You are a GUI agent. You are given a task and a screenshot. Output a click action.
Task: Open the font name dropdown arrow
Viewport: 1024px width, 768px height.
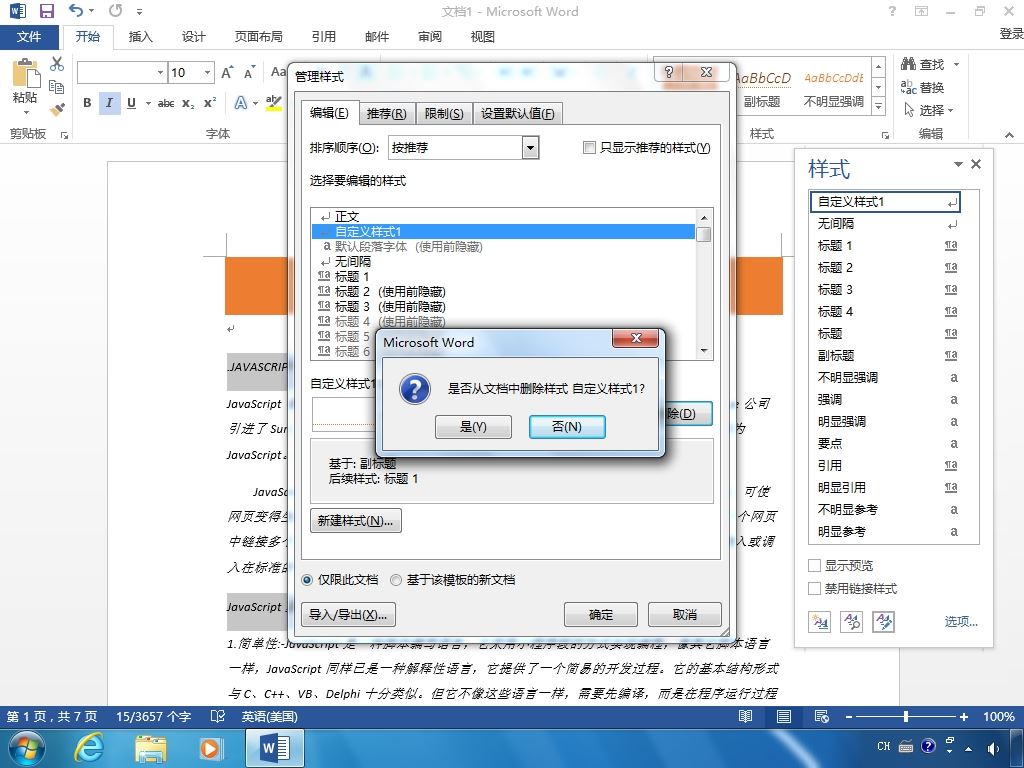click(160, 72)
